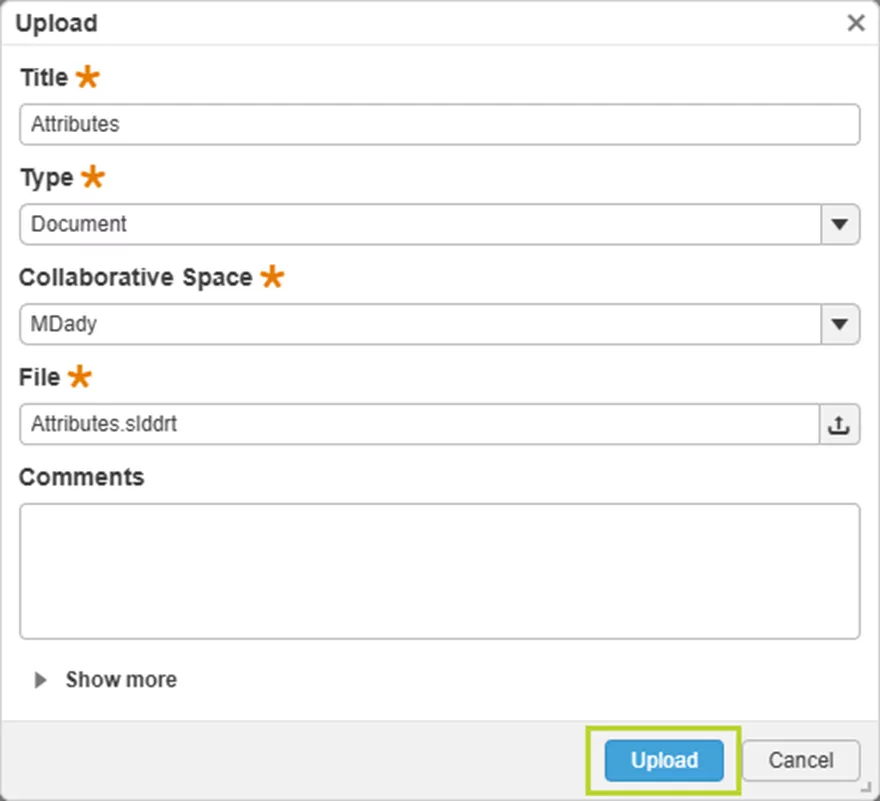
Task: Click the X to close the Upload dialog
Action: pos(856,22)
